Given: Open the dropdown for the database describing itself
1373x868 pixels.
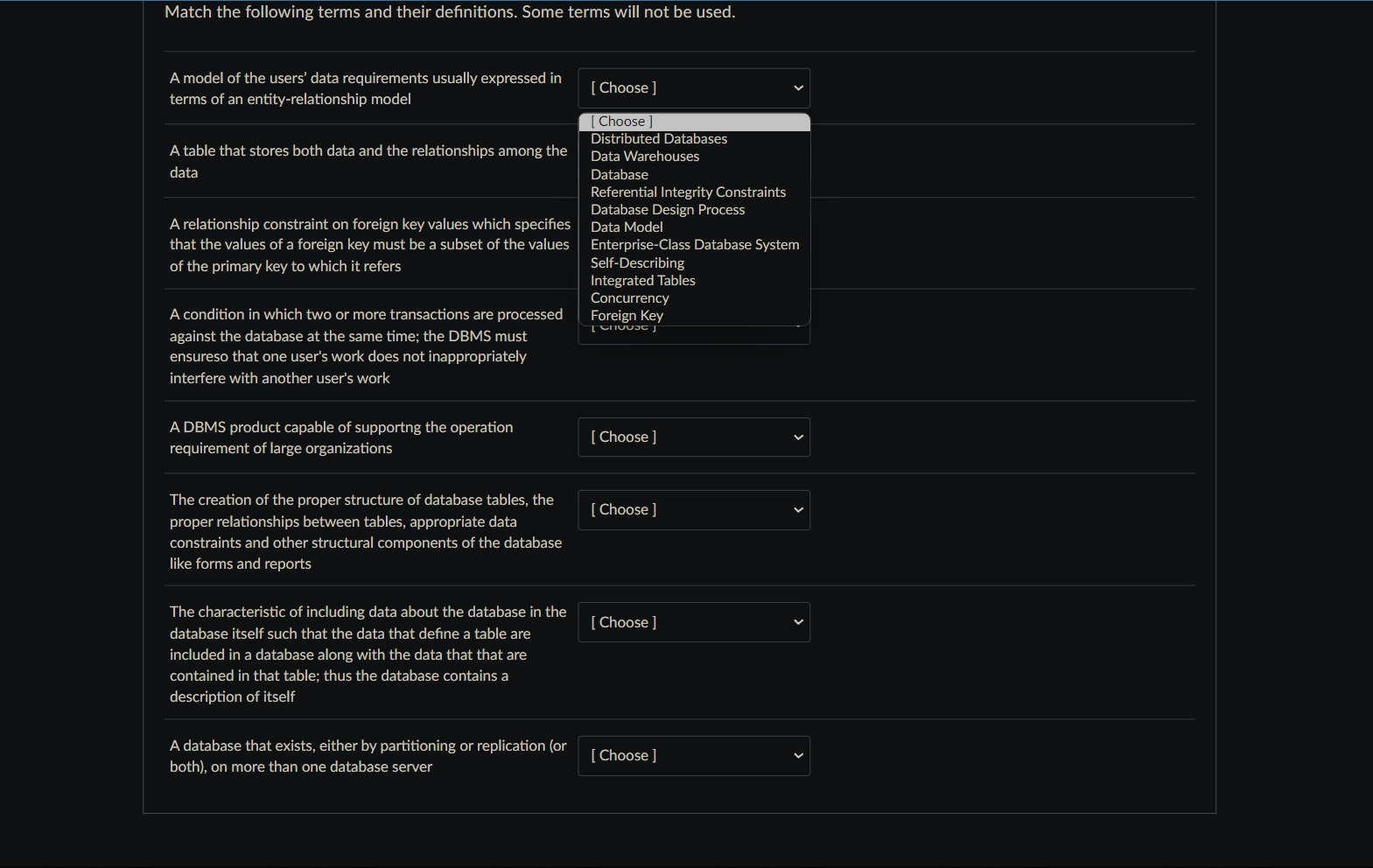Looking at the screenshot, I should point(694,622).
